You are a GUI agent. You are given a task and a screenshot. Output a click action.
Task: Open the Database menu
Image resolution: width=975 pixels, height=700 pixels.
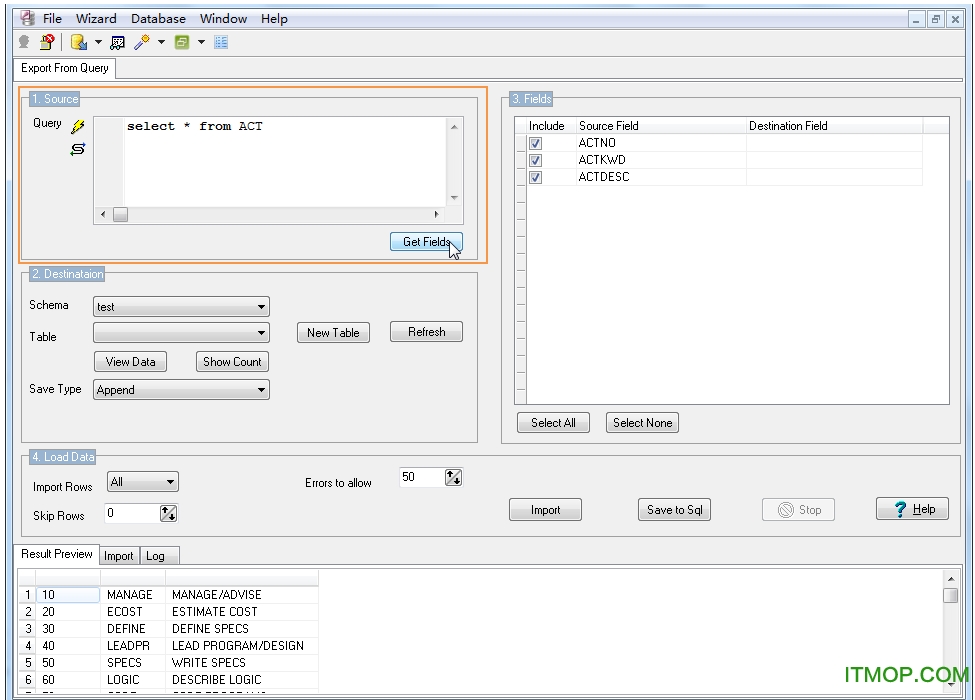pos(157,18)
